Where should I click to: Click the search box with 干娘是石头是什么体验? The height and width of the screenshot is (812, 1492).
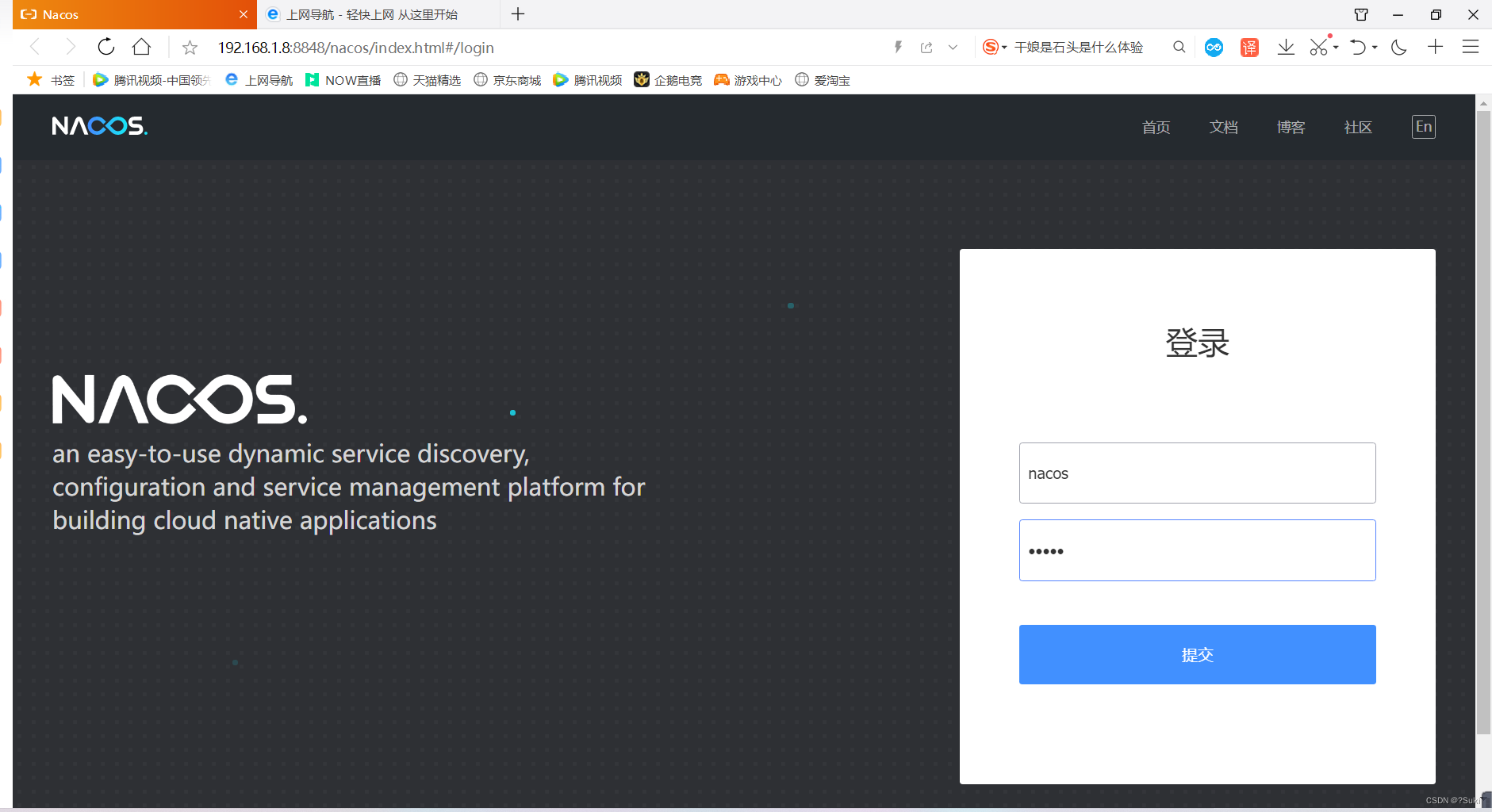tap(1078, 48)
